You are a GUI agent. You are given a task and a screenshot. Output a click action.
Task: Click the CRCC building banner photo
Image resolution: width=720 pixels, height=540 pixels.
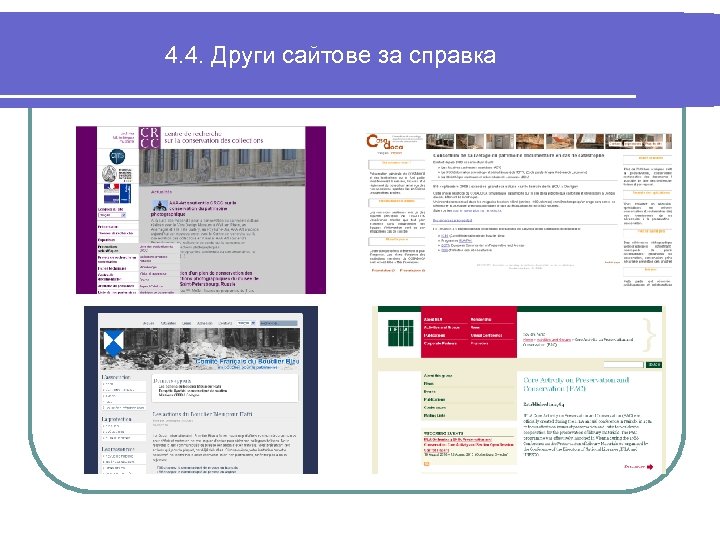(222, 167)
